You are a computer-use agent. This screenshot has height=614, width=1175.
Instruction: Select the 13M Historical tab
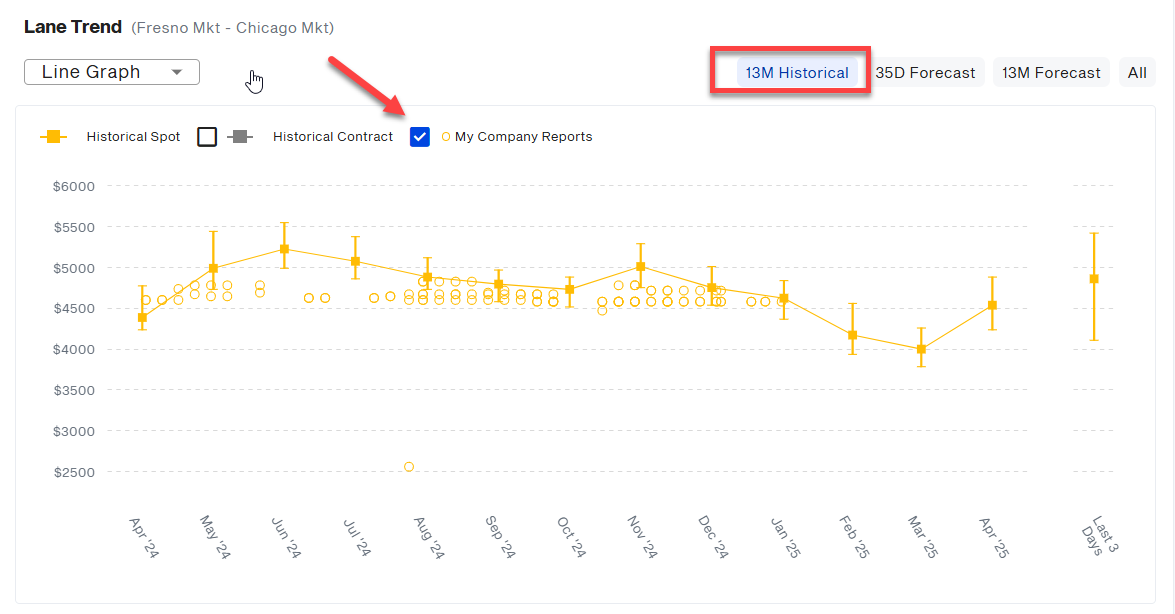[797, 73]
